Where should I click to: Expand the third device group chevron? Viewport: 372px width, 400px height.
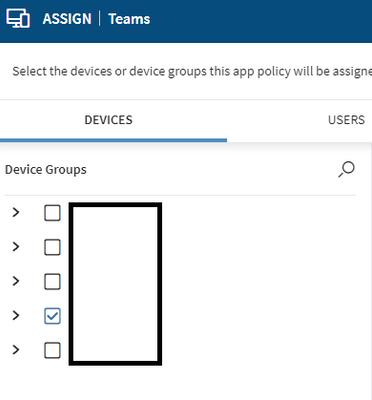[16, 281]
